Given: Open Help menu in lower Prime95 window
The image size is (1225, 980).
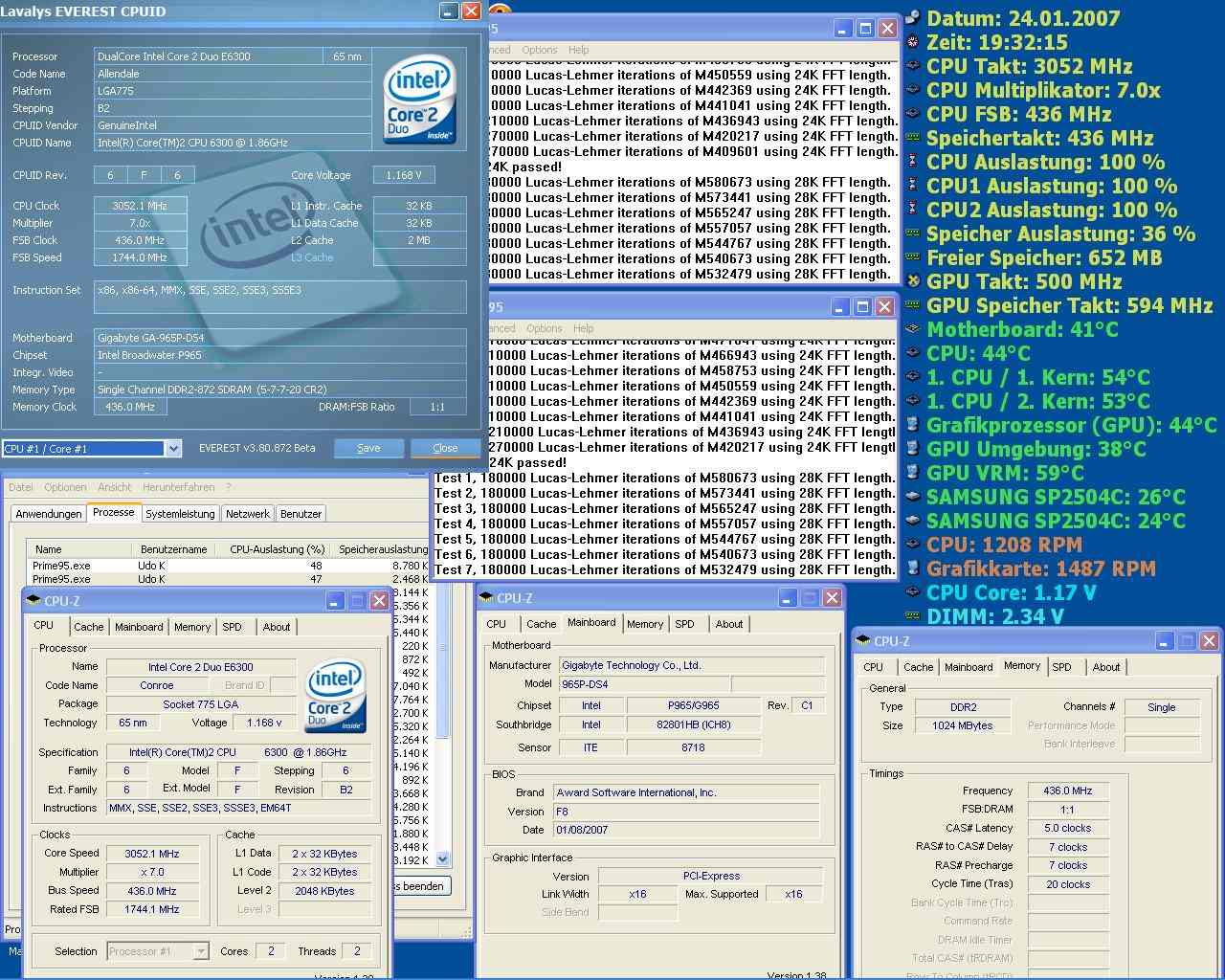Looking at the screenshot, I should click(584, 328).
